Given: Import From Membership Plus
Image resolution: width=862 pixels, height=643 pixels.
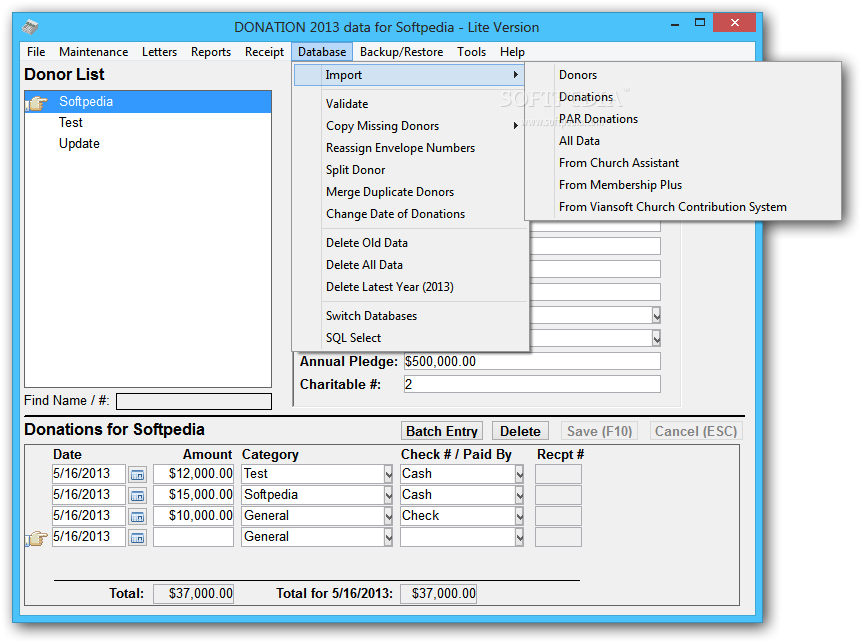Looking at the screenshot, I should coord(683,185).
